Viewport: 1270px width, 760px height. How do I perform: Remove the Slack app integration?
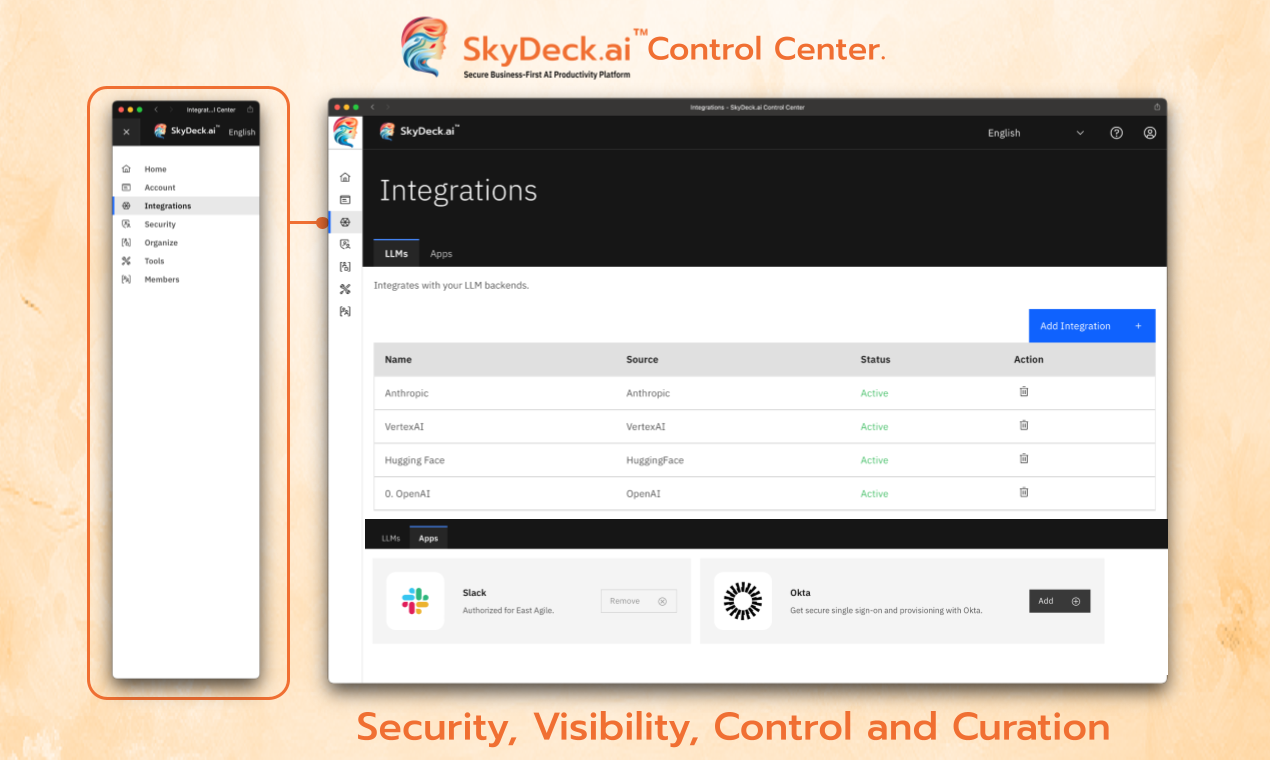click(639, 601)
